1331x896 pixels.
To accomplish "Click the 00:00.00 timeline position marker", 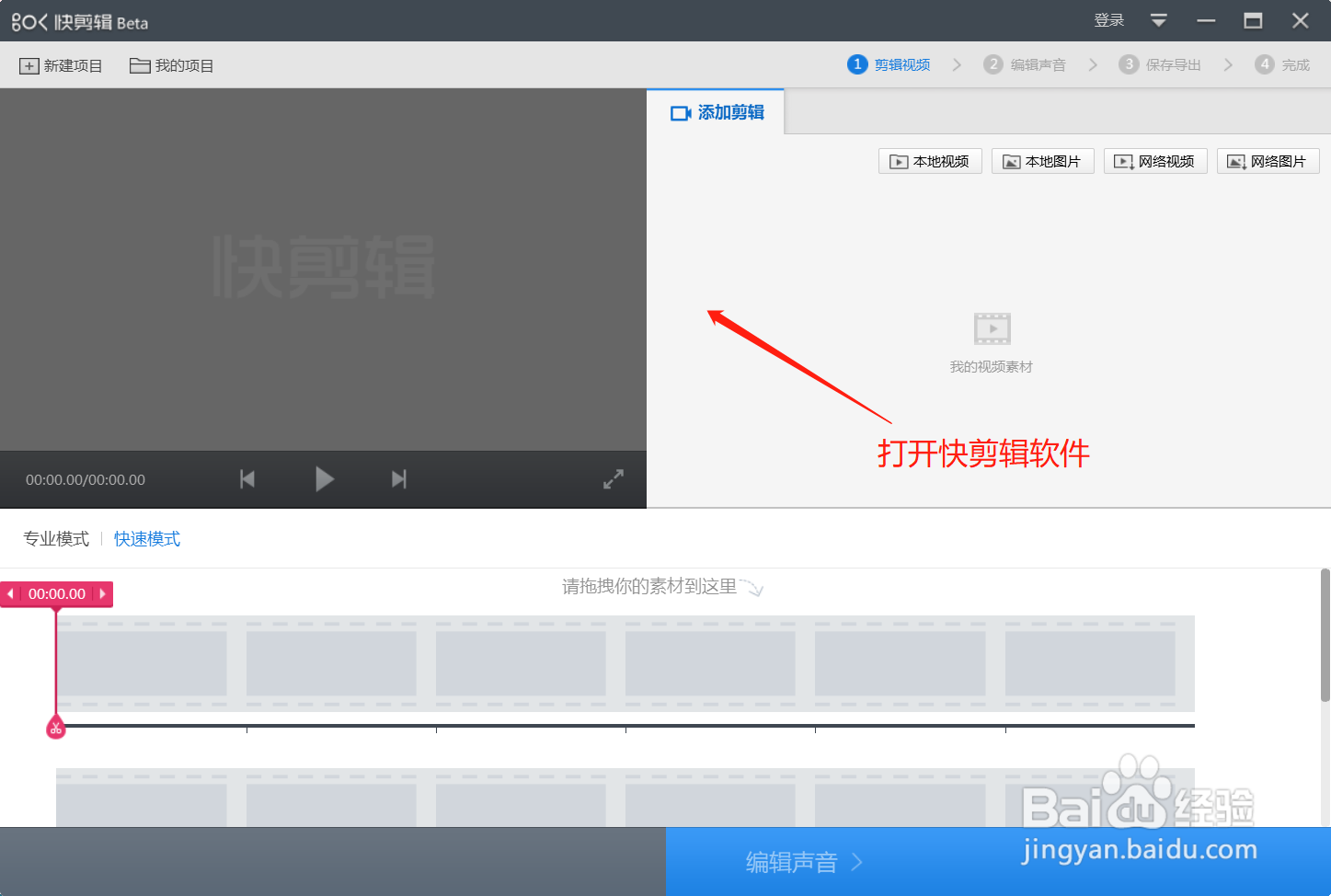I will tap(55, 593).
